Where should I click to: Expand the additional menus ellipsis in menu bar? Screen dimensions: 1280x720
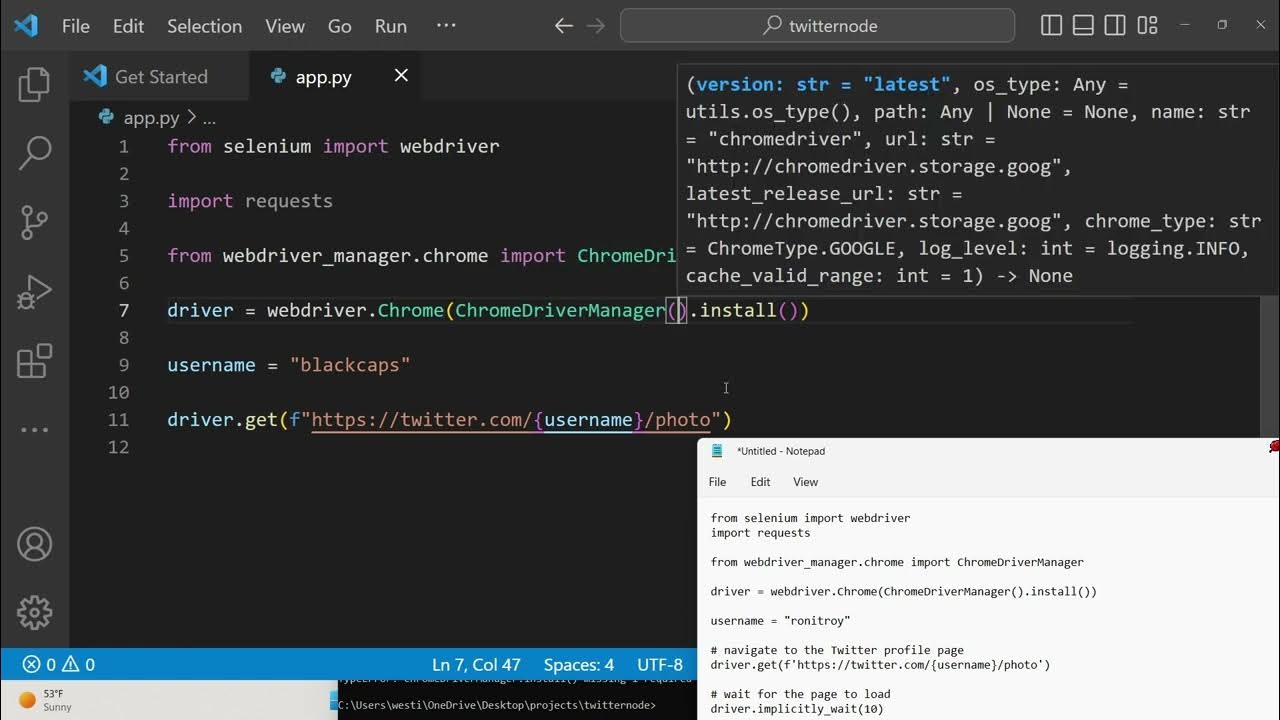446,26
